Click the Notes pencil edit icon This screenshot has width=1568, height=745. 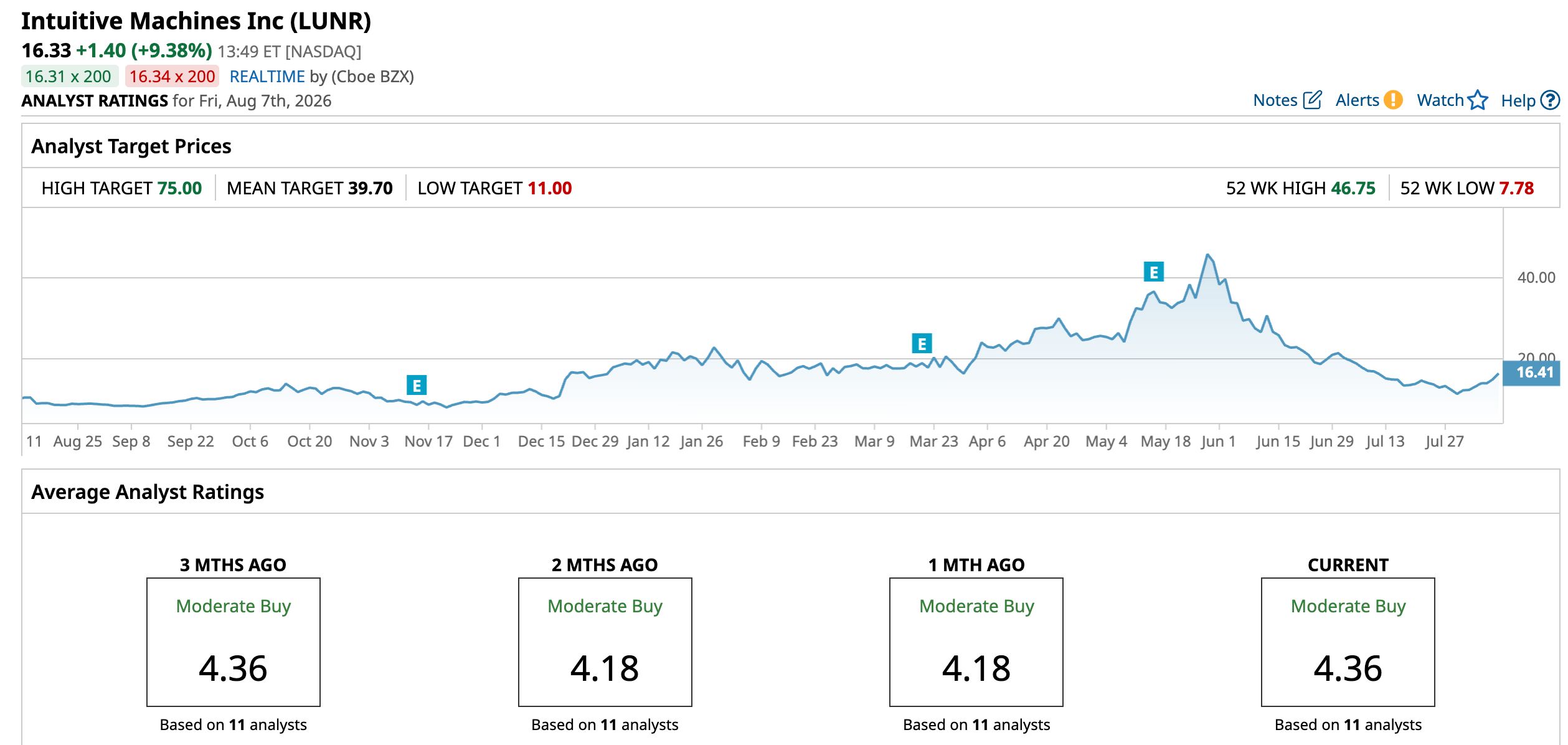pyautogui.click(x=1312, y=100)
